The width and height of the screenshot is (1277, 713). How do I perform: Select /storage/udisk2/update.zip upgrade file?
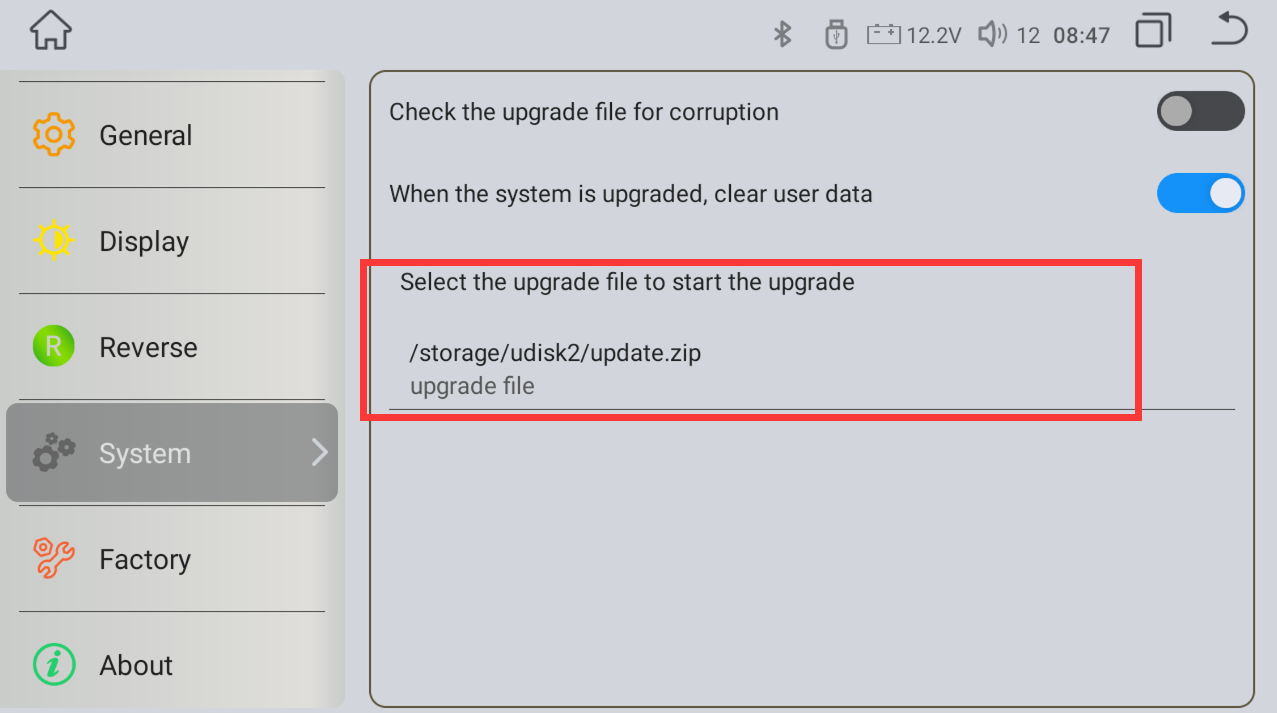pyautogui.click(x=555, y=354)
